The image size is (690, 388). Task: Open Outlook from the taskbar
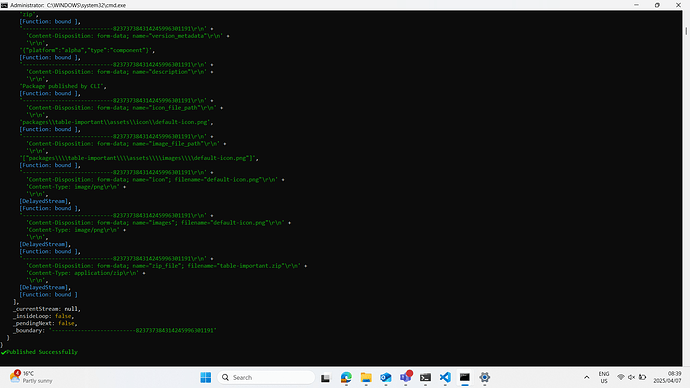point(386,377)
